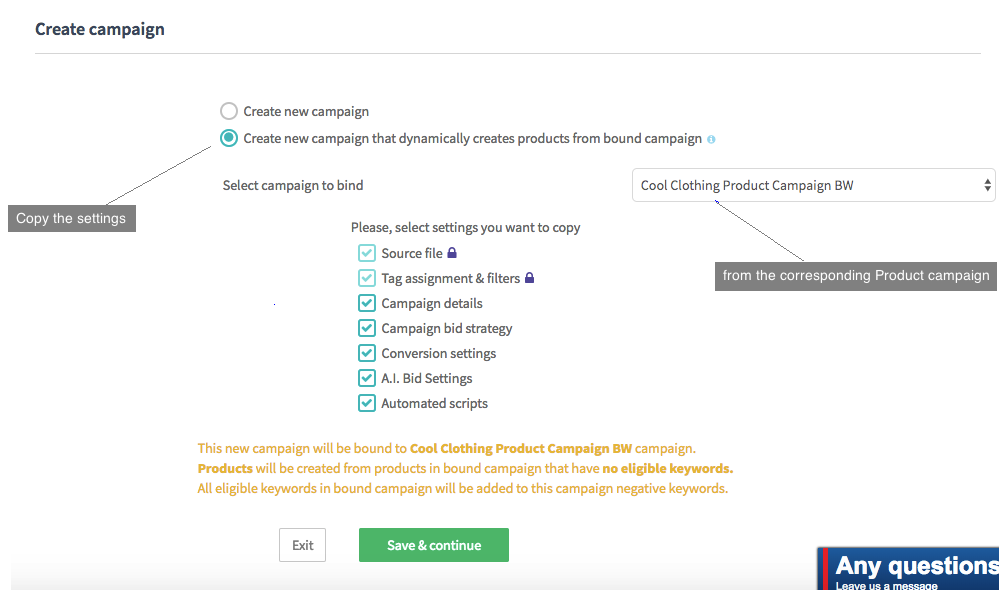
Task: Open the Any questions chat widget
Action: point(912,570)
